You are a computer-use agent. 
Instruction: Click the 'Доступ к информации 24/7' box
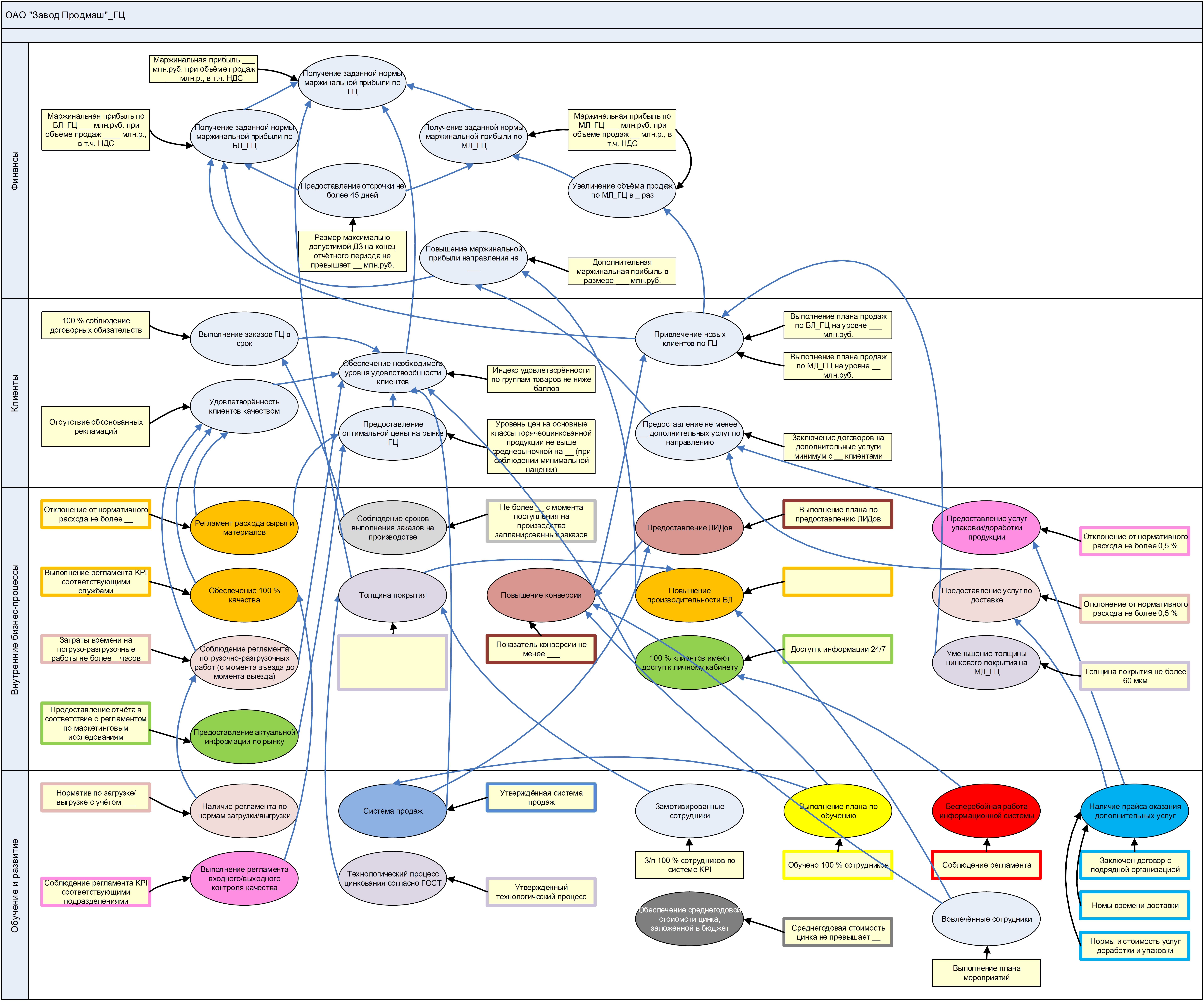coord(838,649)
